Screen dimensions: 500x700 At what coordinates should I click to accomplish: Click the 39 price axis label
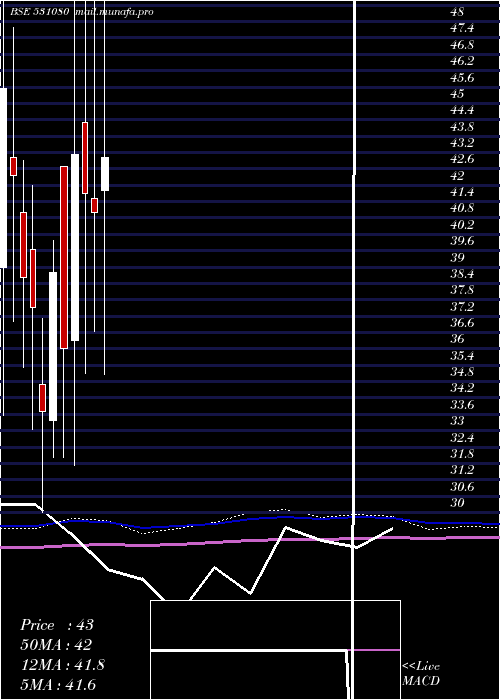(x=457, y=258)
